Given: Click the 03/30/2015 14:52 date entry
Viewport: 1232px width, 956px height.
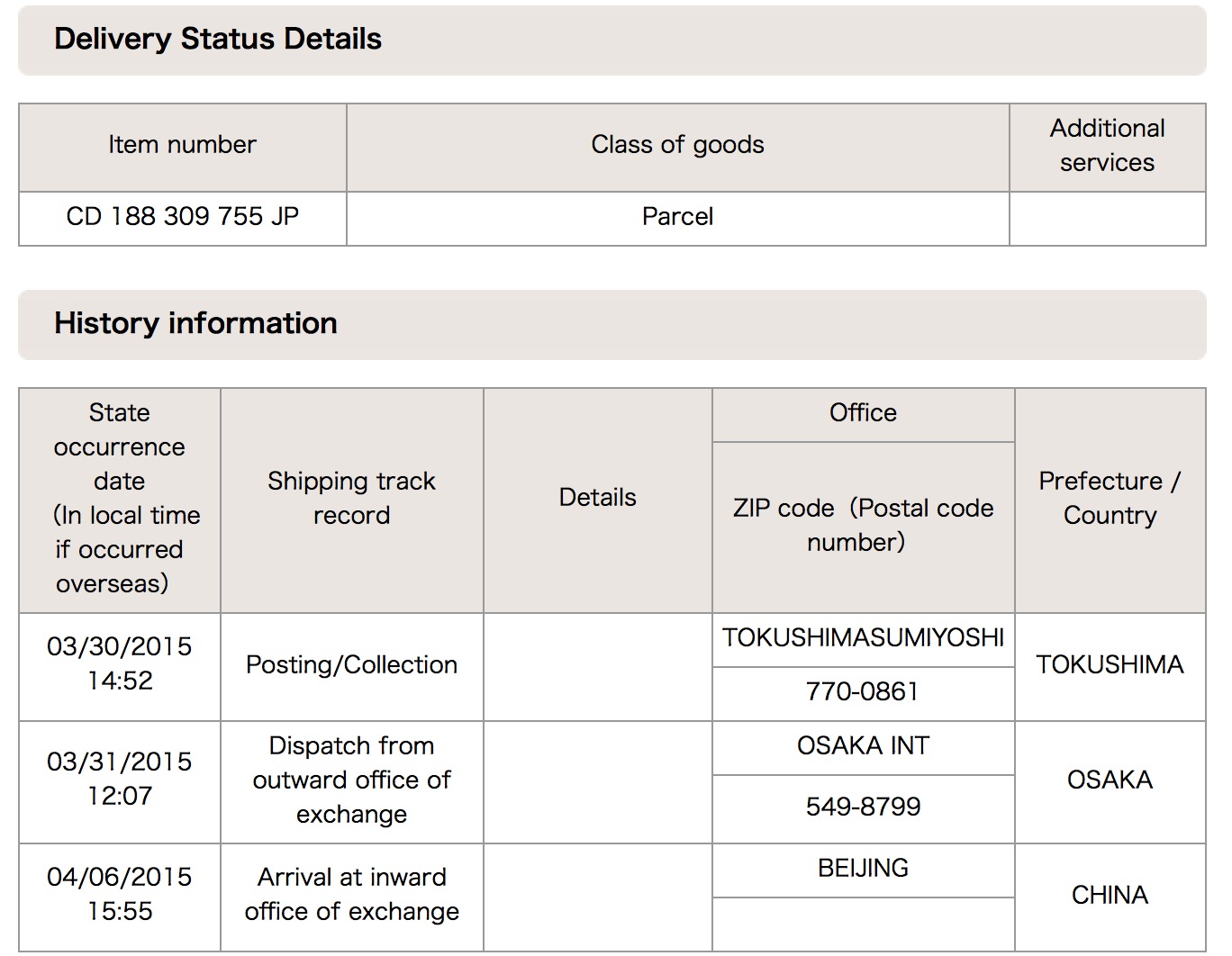Looking at the screenshot, I should point(120,663).
